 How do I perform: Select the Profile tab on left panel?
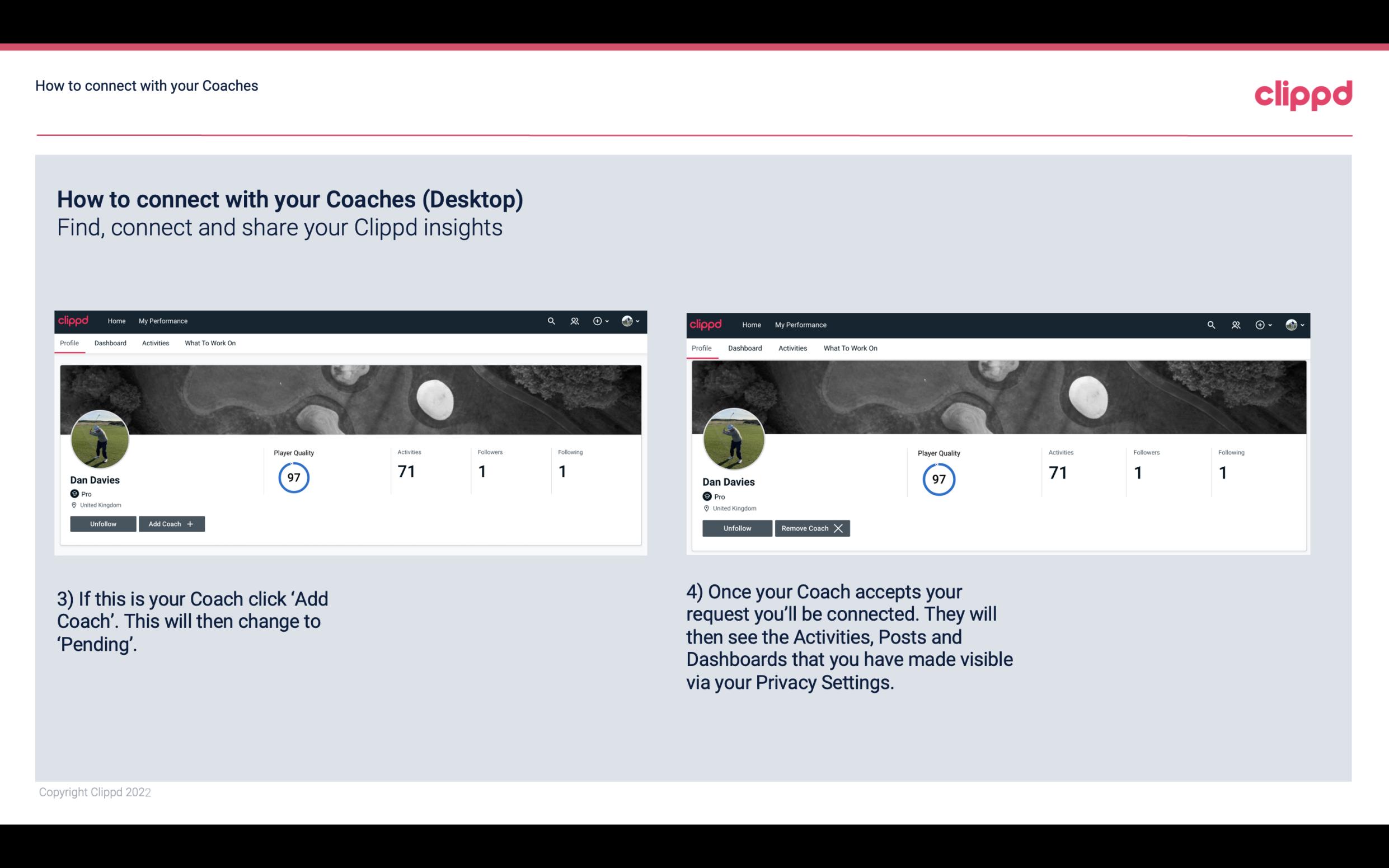point(69,343)
